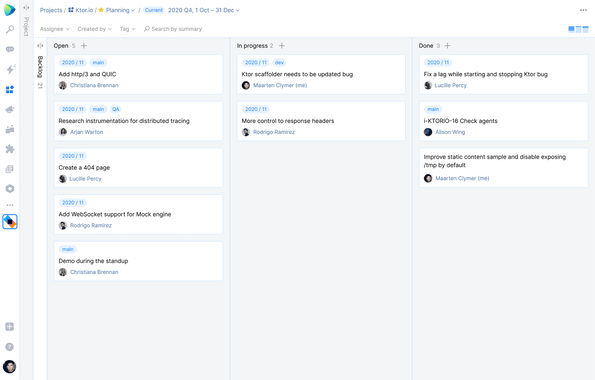595x380 pixels.
Task: Expand the collapsed Project side panel
Action: pos(26,8)
